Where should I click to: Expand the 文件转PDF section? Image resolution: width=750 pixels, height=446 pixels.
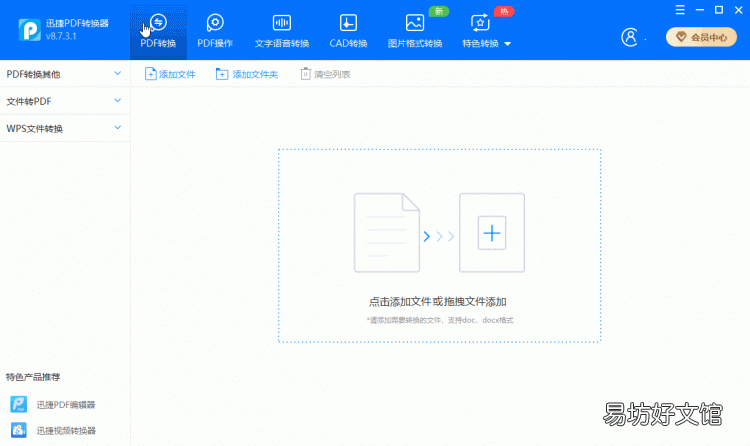(65, 101)
